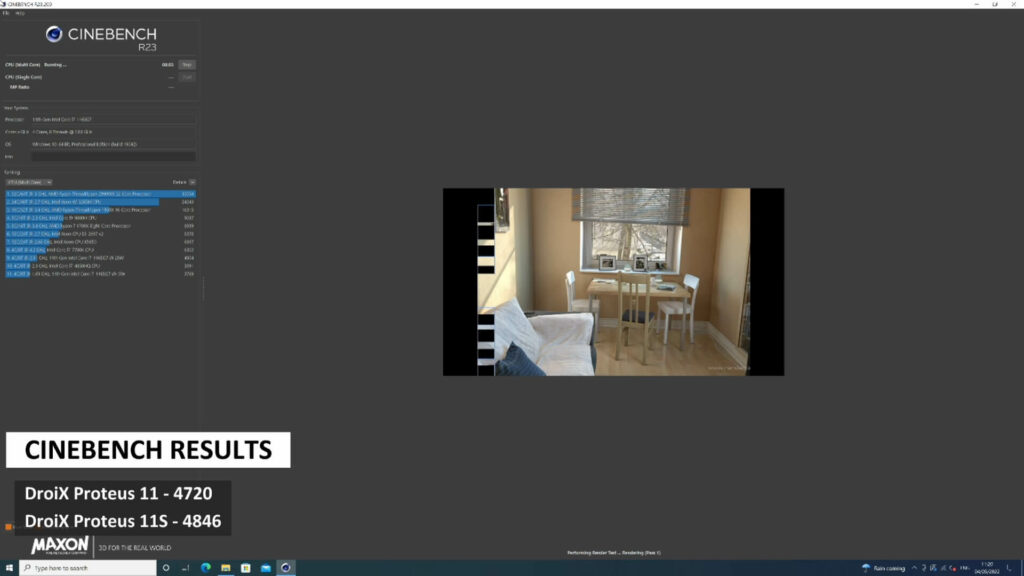Open Cortana from the taskbar
This screenshot has height=576, width=1024.
tap(166, 568)
